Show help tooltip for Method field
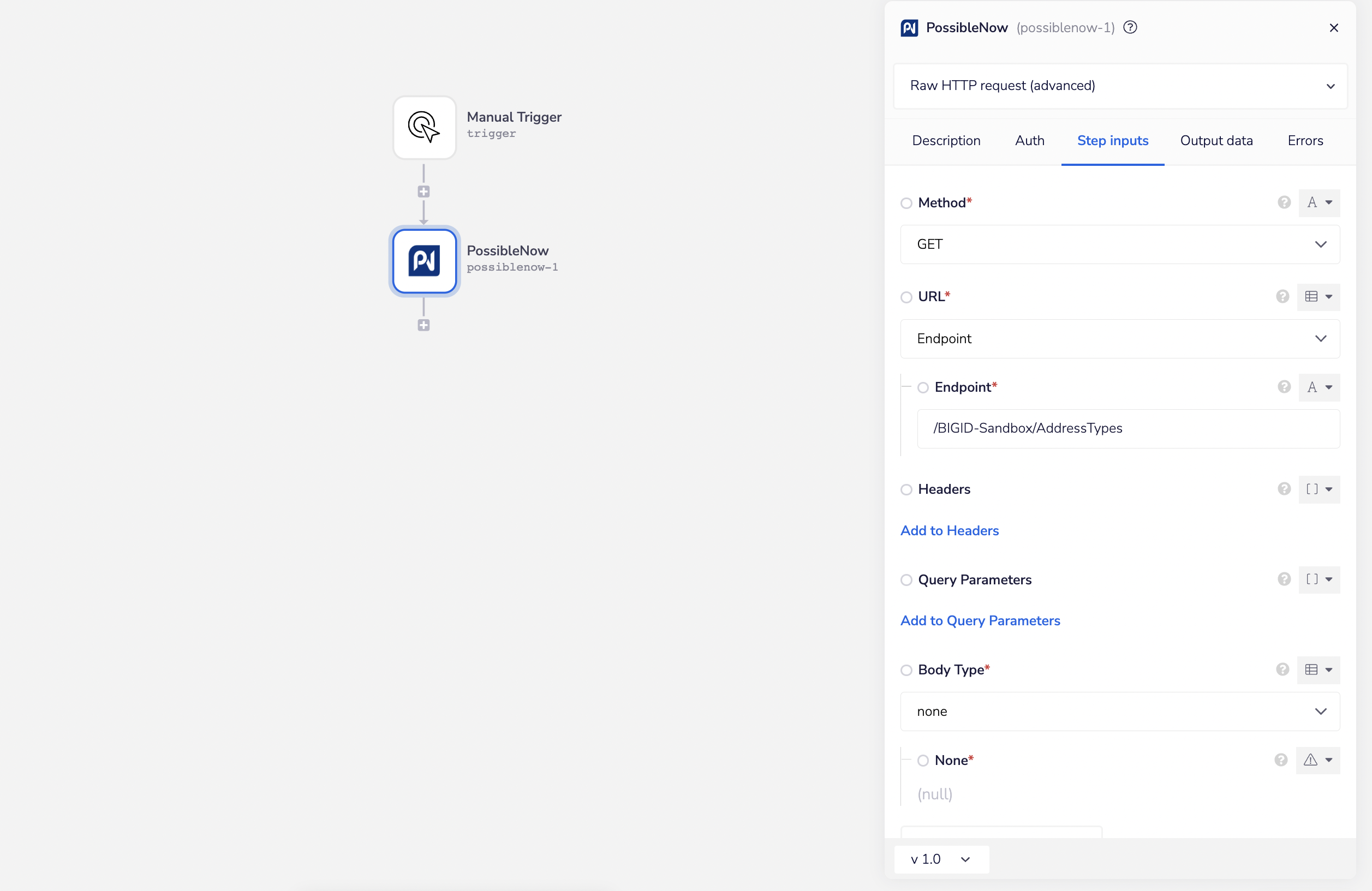Image resolution: width=1372 pixels, height=891 pixels. [1284, 202]
